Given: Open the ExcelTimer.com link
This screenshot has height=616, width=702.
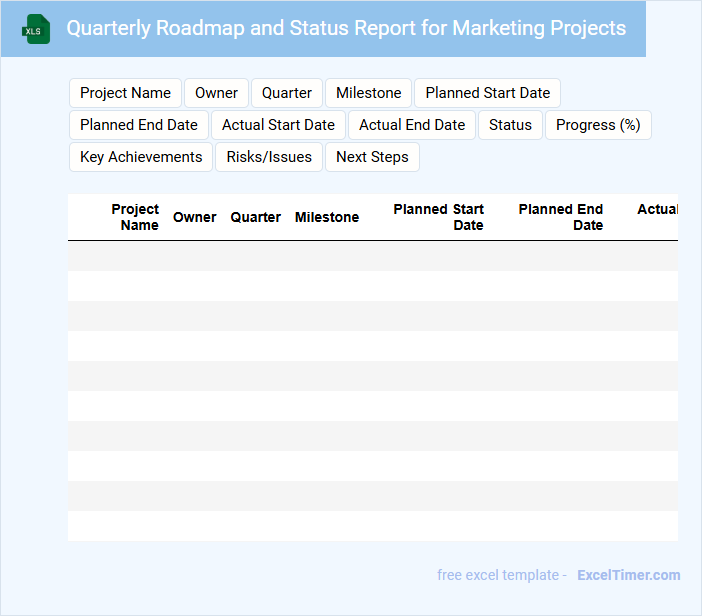Looking at the screenshot, I should tap(628, 575).
